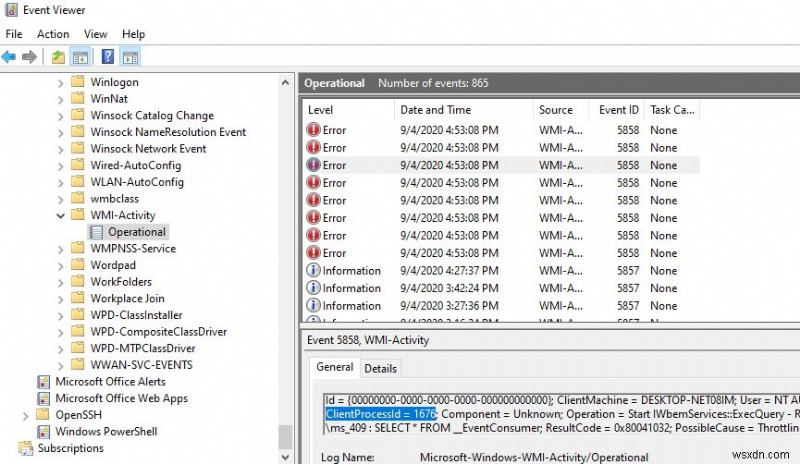
Task: Select the WPD-ClassInstaller tree item
Action: 136,315
